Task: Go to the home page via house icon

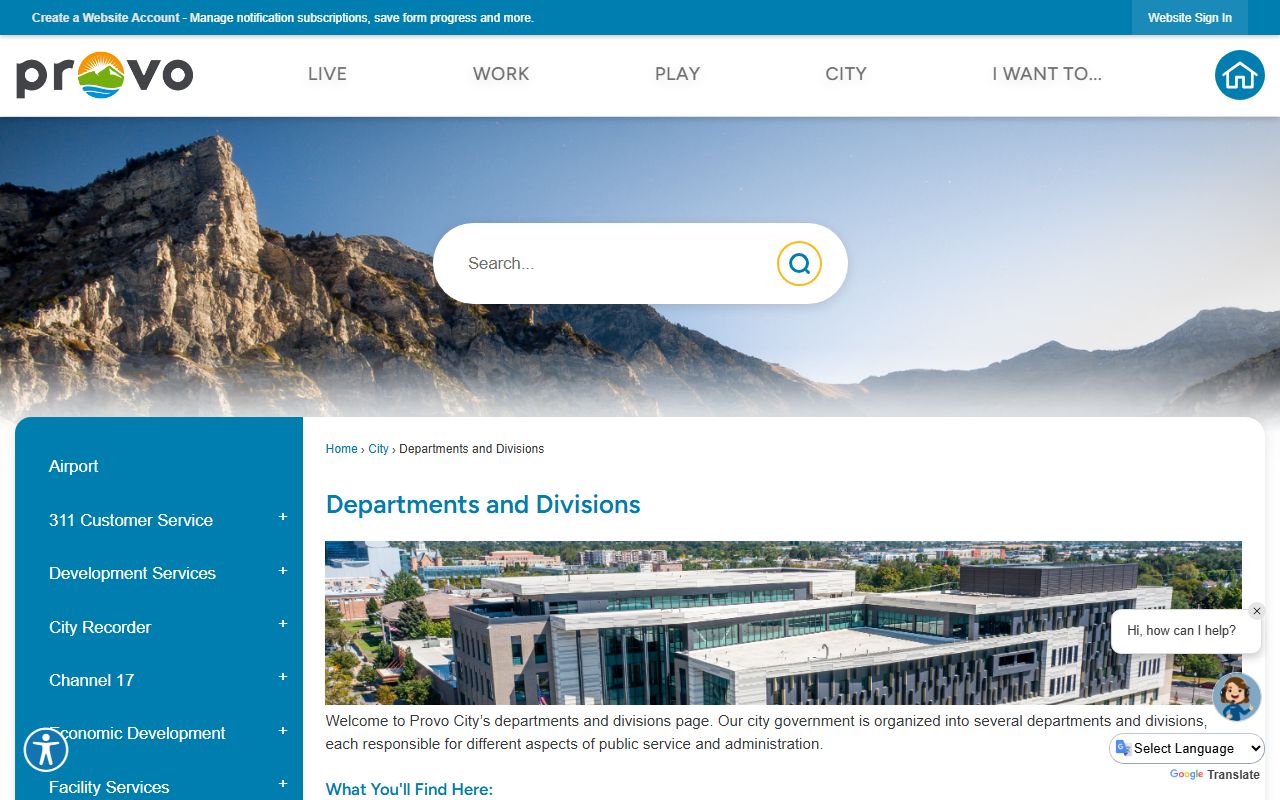Action: coord(1240,75)
